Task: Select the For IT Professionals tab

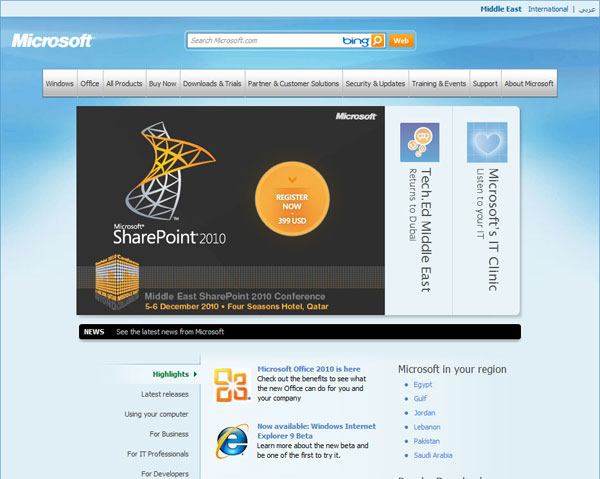Action: click(x=158, y=454)
